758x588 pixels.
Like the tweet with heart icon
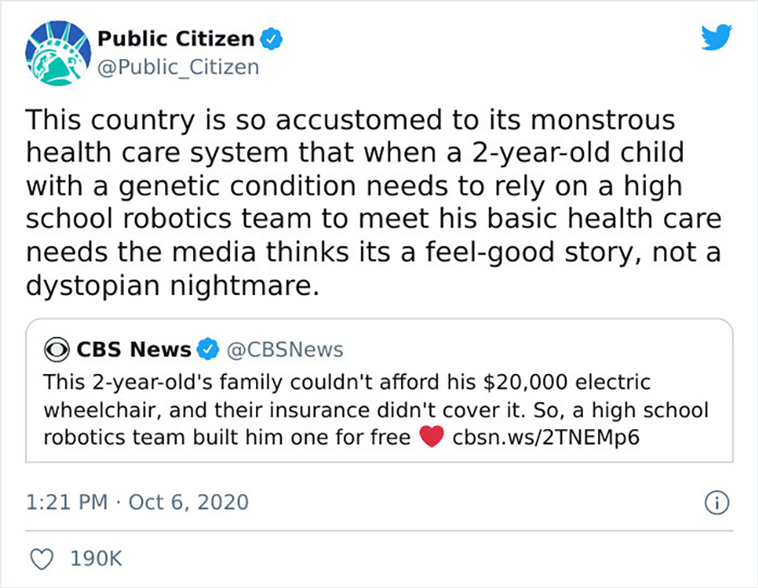[x=42, y=559]
